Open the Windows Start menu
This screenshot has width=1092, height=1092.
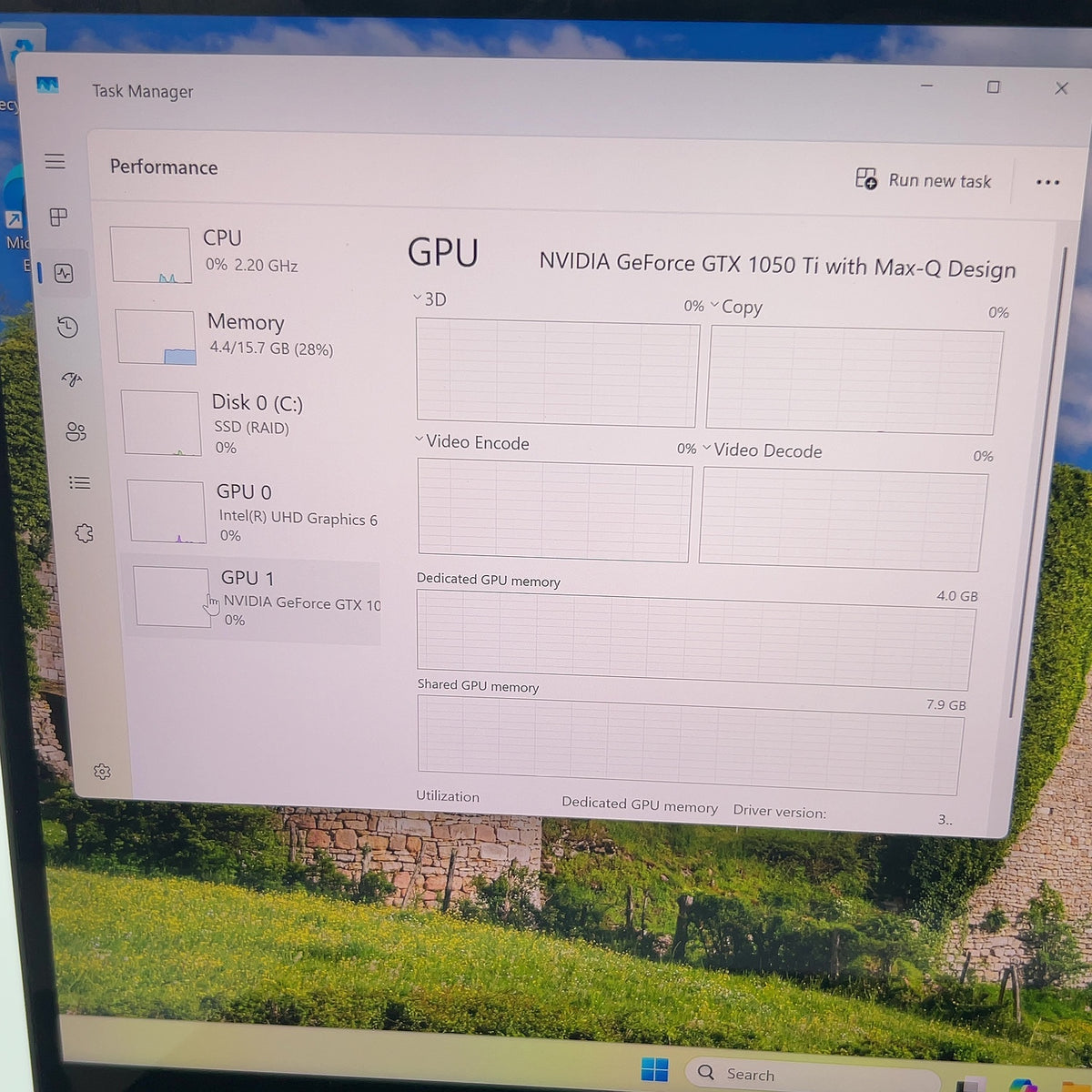(x=654, y=1069)
